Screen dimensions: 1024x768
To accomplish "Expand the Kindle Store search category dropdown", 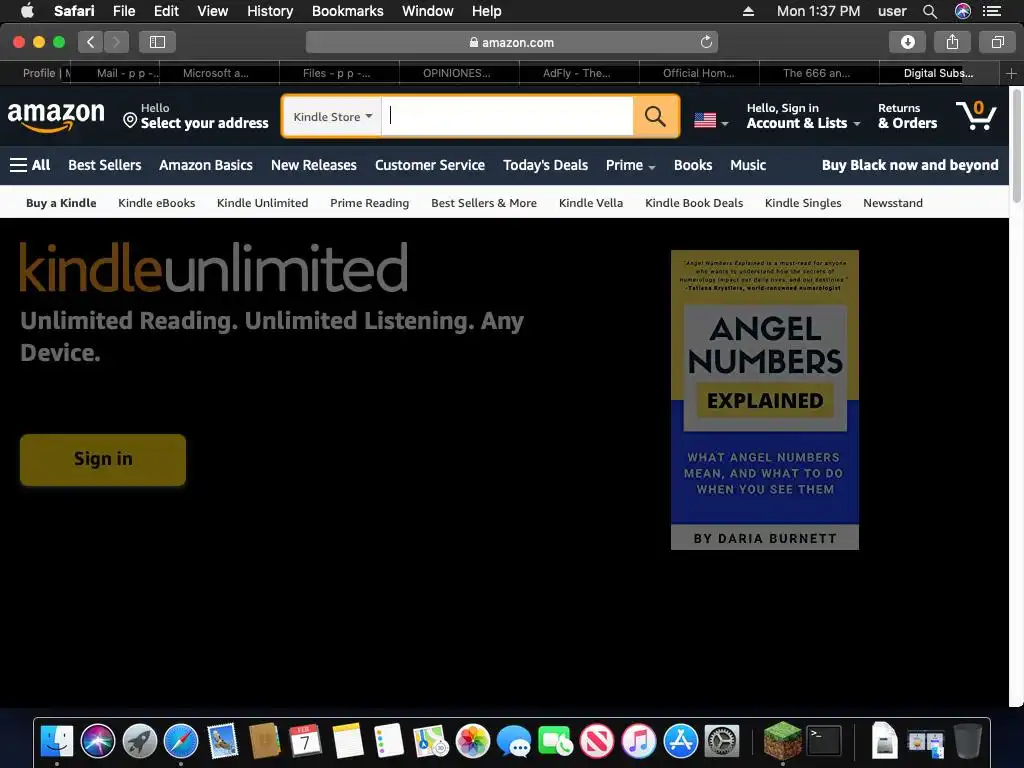I will click(x=332, y=117).
